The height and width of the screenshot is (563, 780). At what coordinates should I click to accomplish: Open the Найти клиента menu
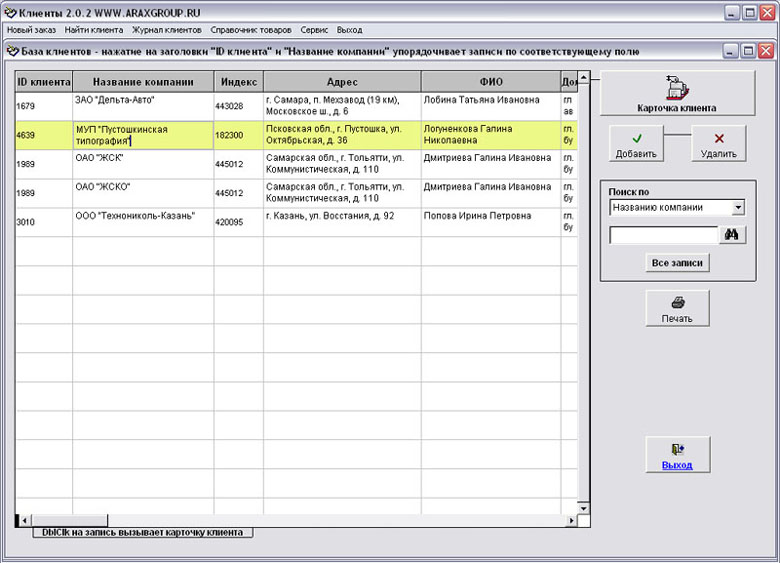click(94, 30)
